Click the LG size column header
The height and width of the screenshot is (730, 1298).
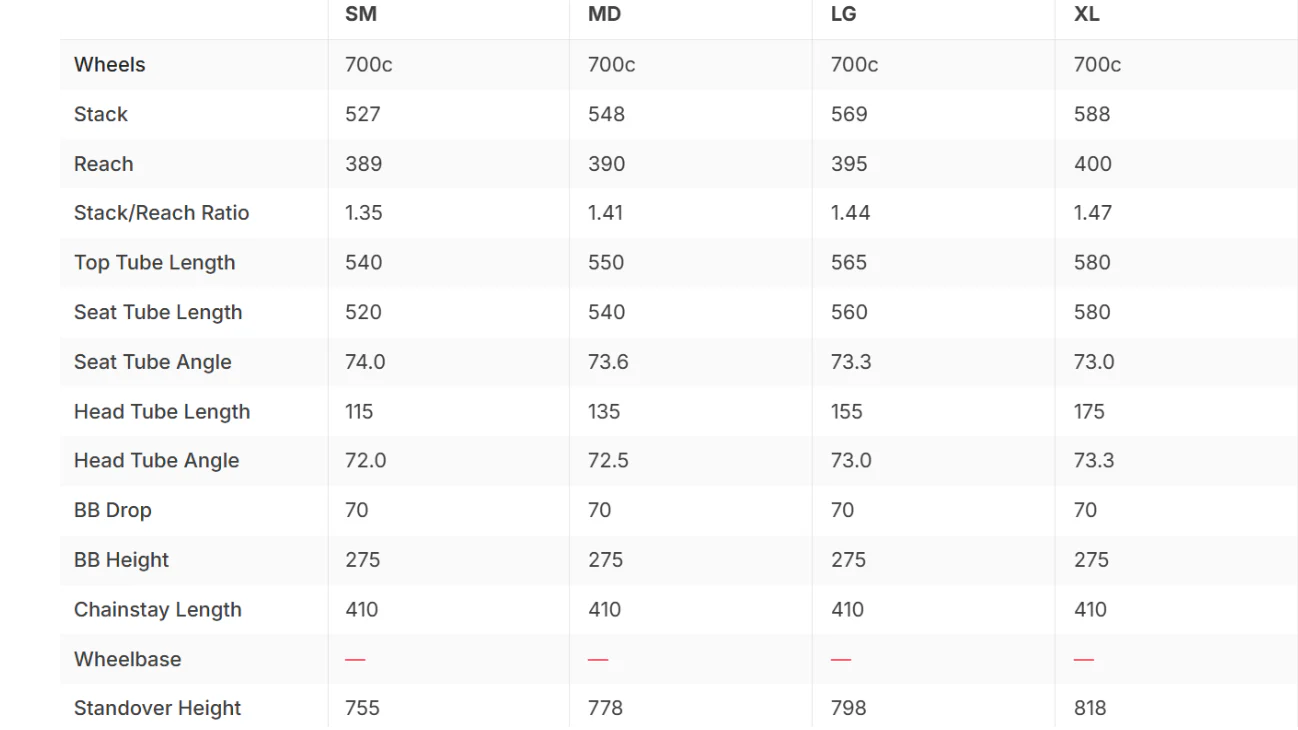844,15
